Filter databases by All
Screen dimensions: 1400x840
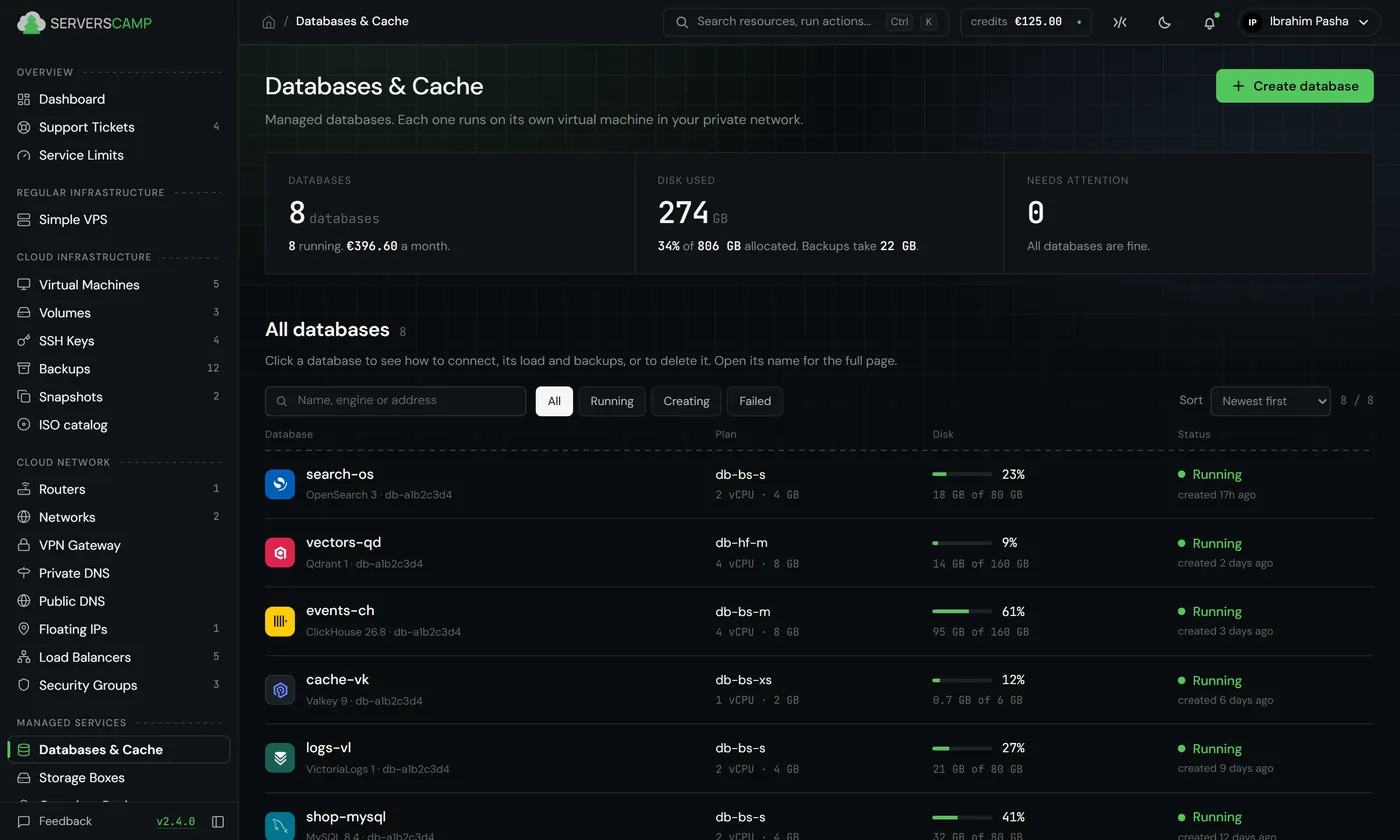(554, 401)
